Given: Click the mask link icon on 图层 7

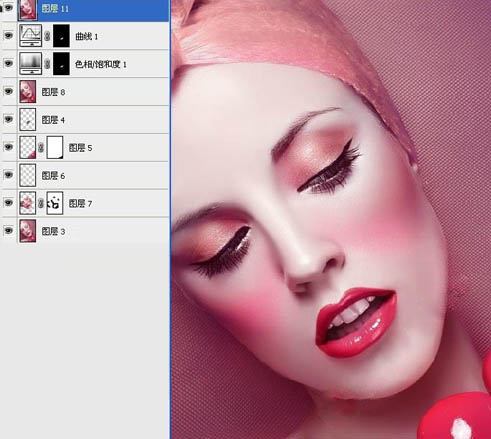Looking at the screenshot, I should click(41, 203).
